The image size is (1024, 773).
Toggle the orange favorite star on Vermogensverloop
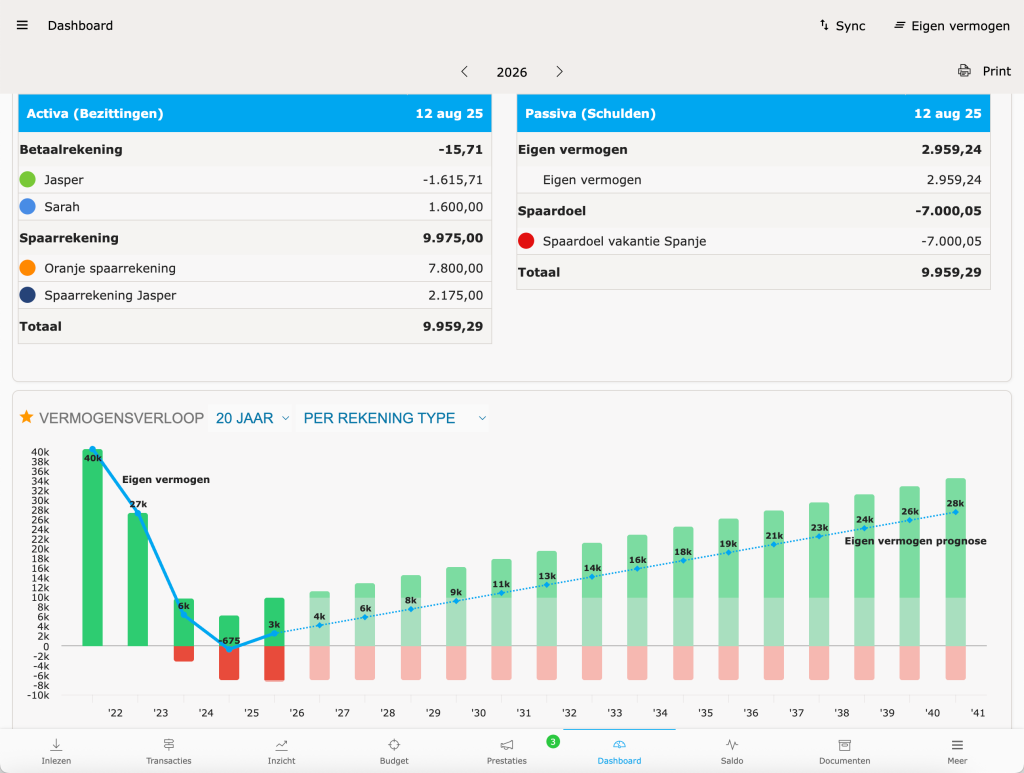click(27, 417)
